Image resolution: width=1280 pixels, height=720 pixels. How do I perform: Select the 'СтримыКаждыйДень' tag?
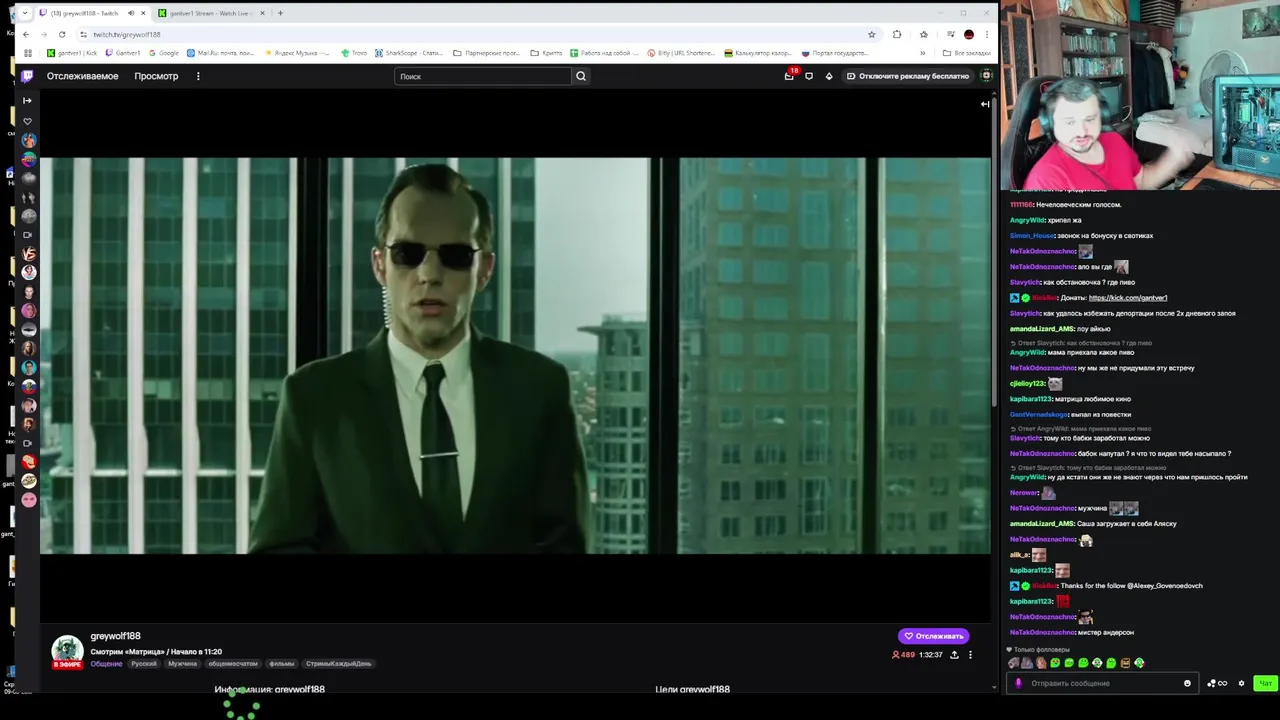pyautogui.click(x=339, y=664)
